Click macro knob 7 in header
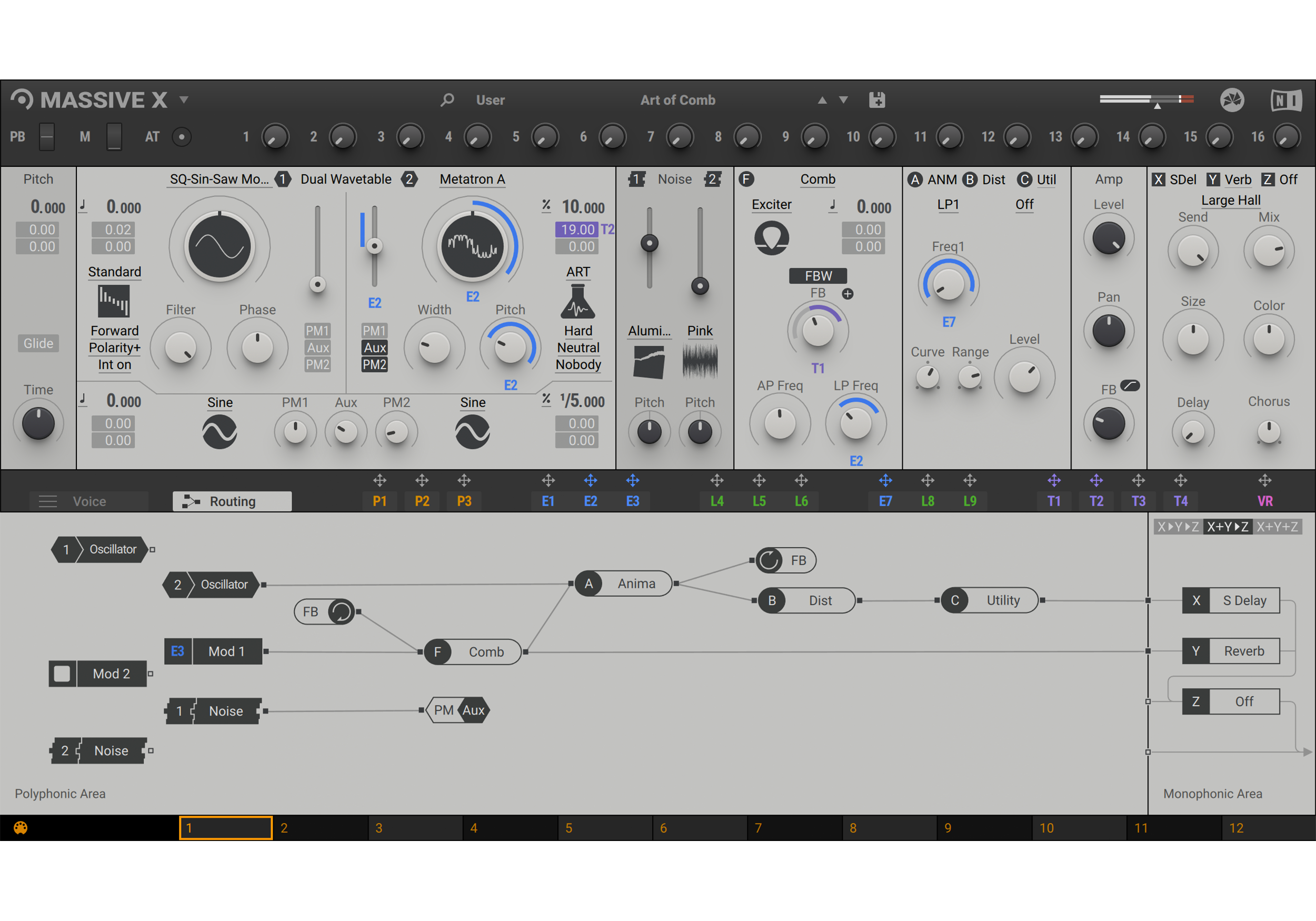This screenshot has width=1316, height=921. 680,137
